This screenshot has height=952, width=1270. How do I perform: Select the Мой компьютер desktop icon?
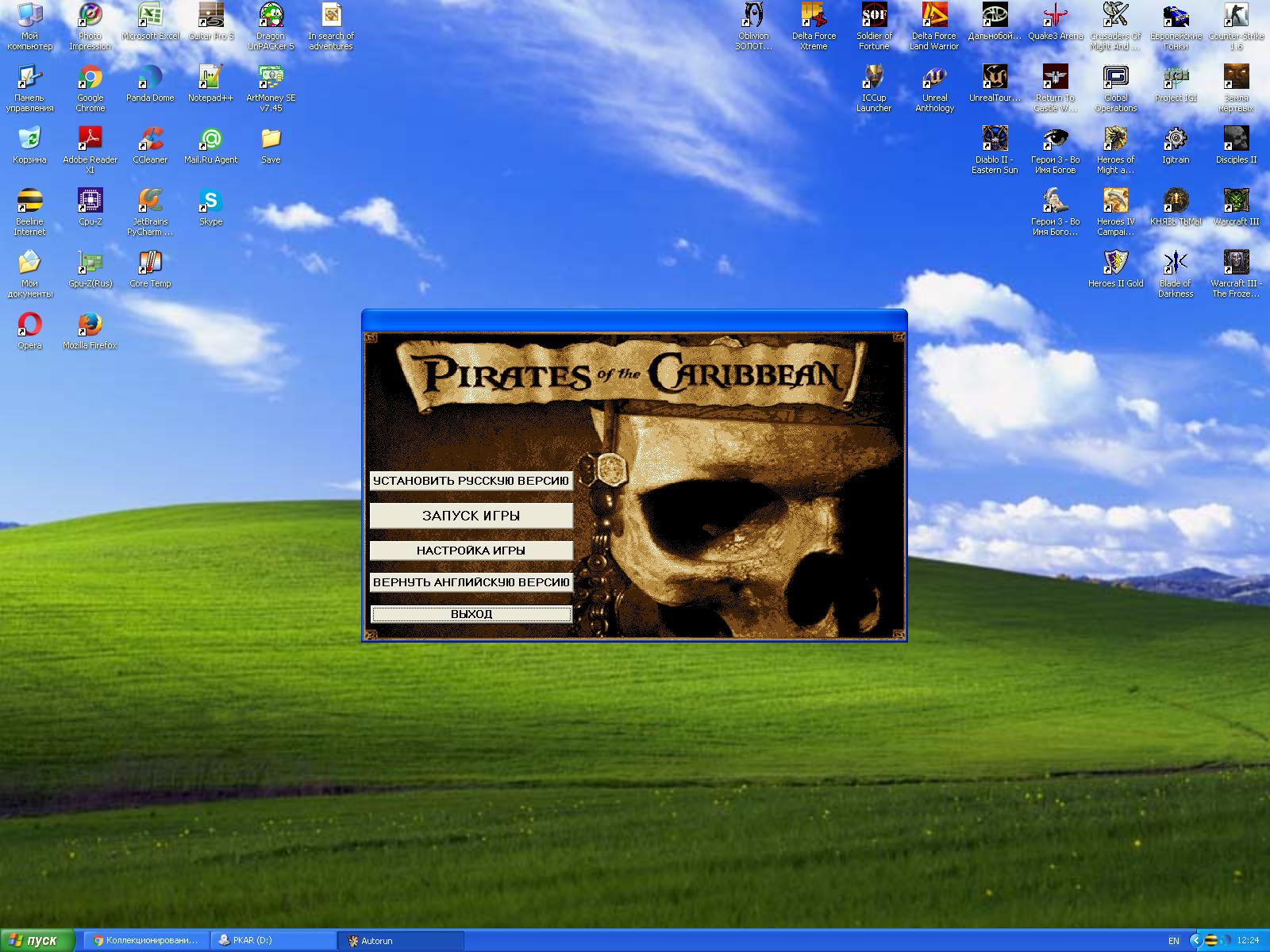pos(29,27)
